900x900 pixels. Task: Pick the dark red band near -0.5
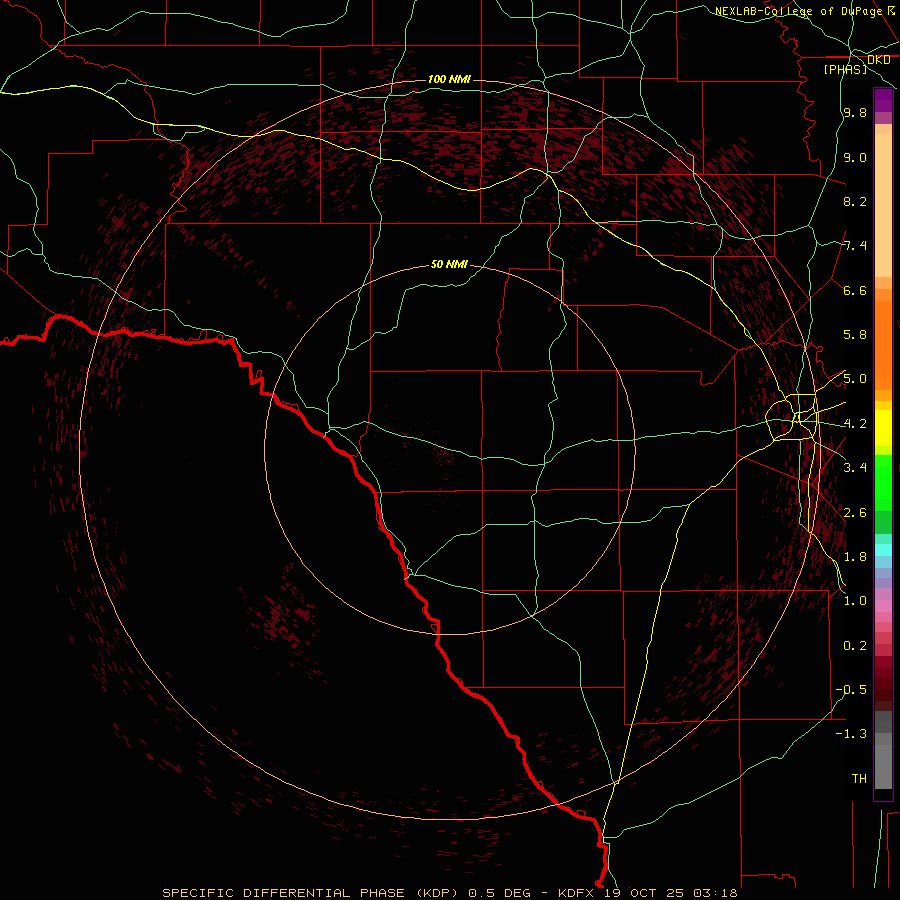tap(883, 689)
